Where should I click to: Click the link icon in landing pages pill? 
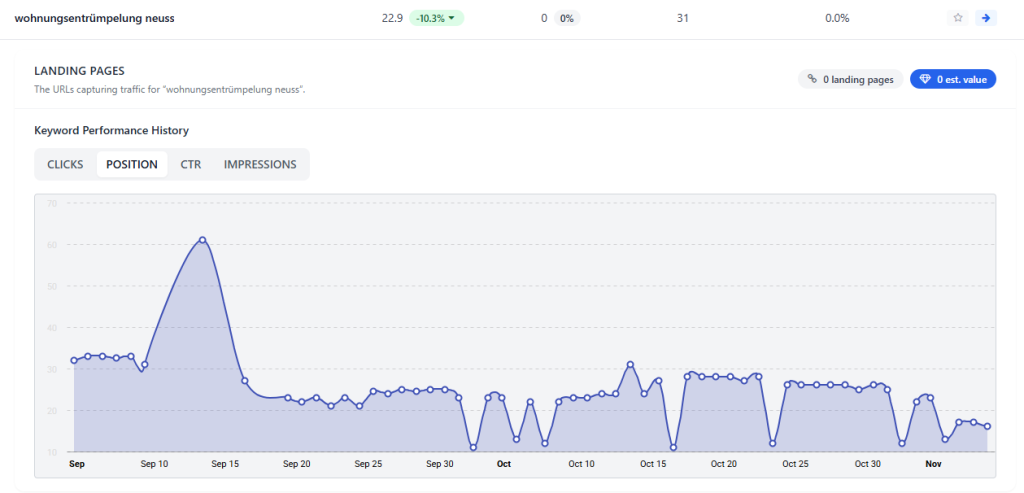813,79
